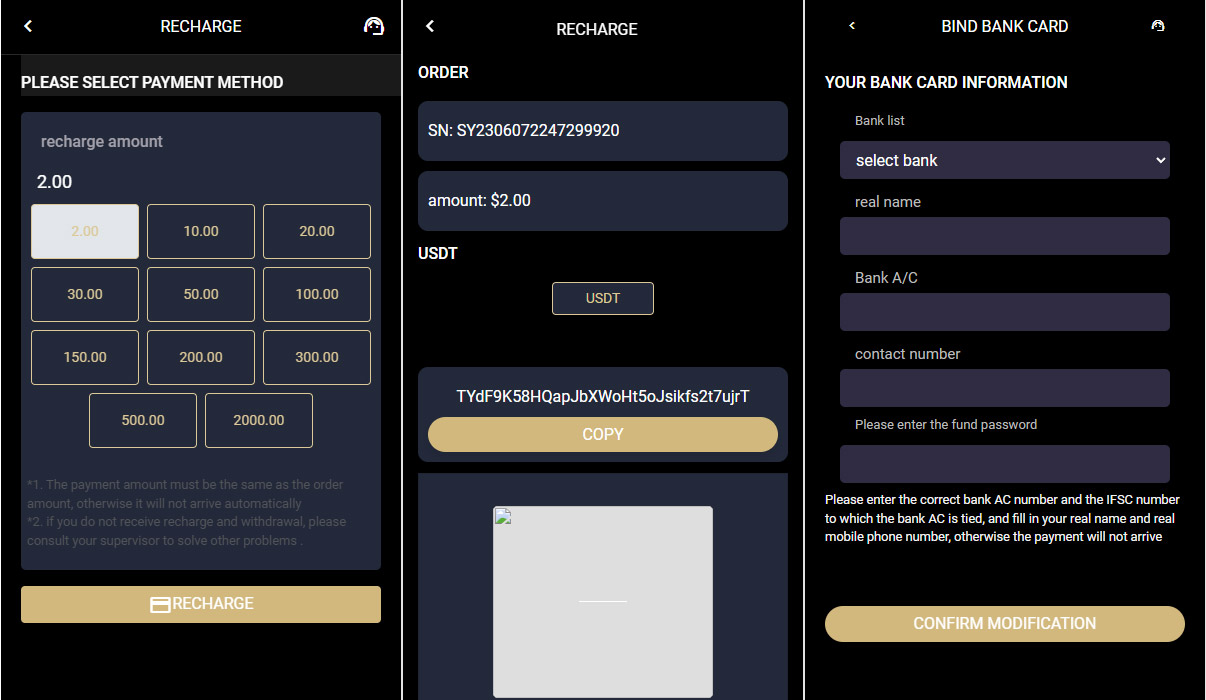Choose the 30.00 recharge amount
This screenshot has width=1206, height=700.
(x=85, y=294)
